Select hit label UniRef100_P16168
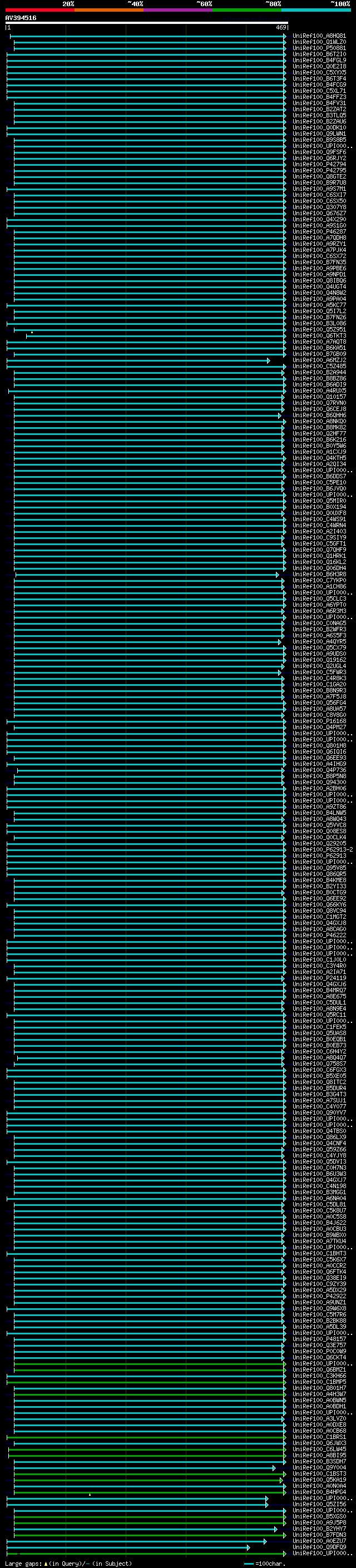 click(x=319, y=721)
